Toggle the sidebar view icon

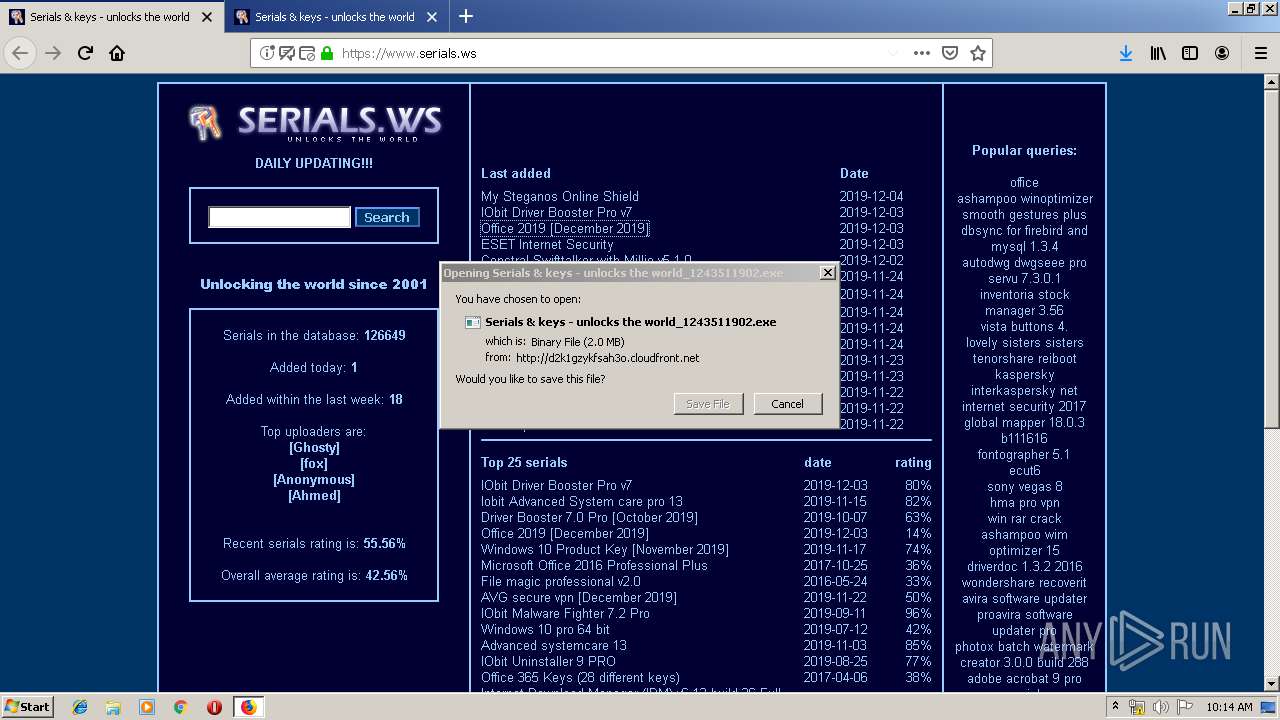(x=1190, y=53)
